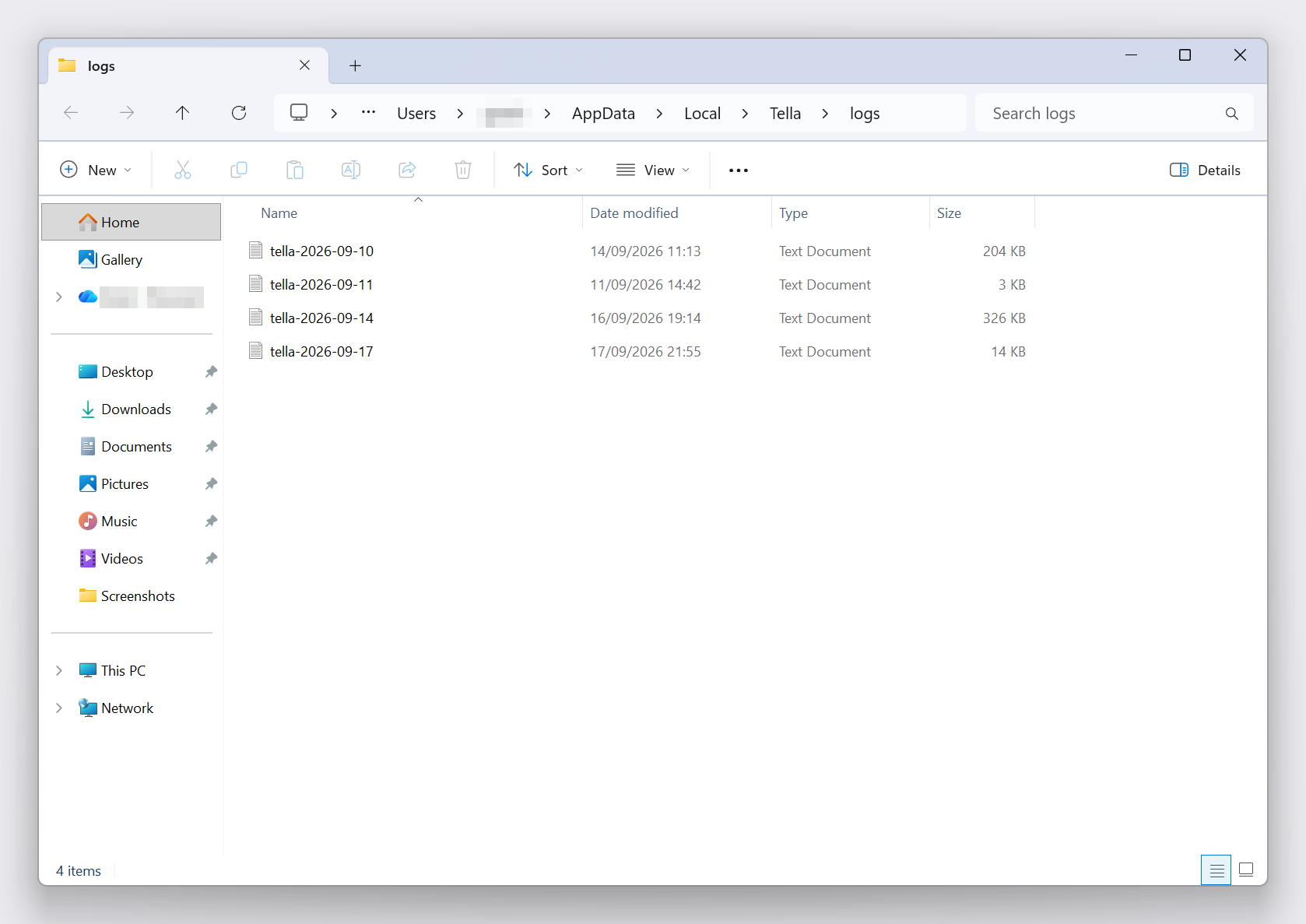Click the Paste clipboard icon
Screen dimensions: 1306x924
tap(295, 170)
